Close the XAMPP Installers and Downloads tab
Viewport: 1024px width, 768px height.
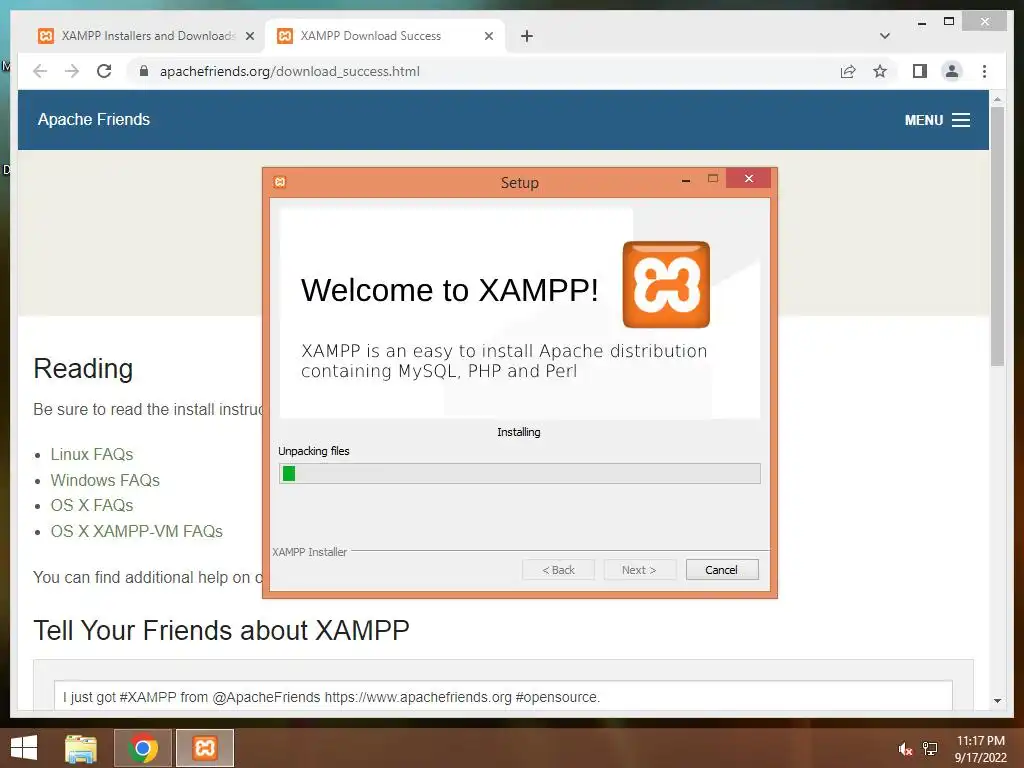click(249, 36)
